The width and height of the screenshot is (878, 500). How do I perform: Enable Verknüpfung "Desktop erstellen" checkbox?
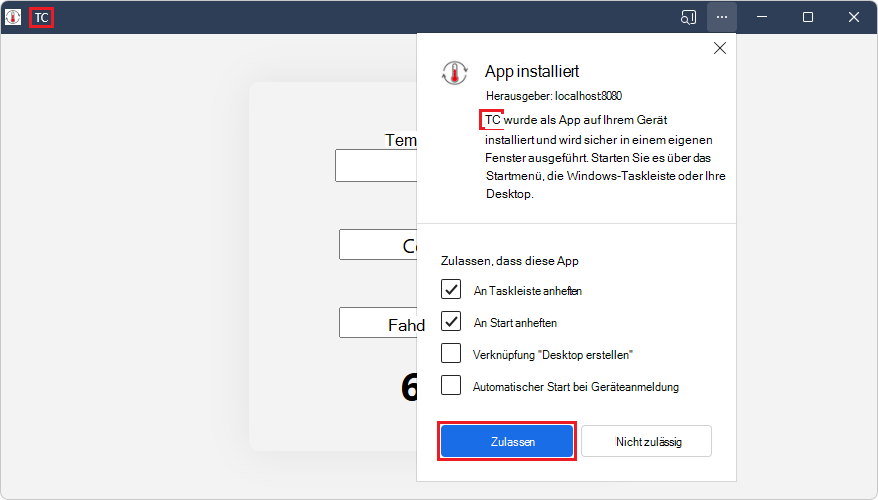pos(451,353)
